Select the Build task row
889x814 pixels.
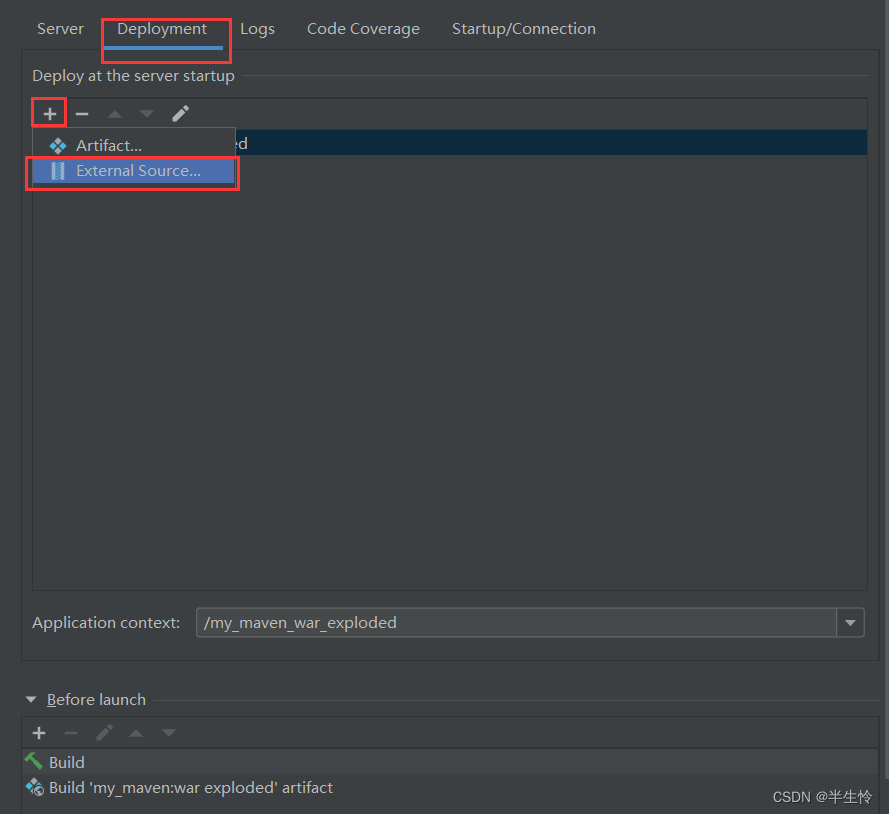click(450, 762)
